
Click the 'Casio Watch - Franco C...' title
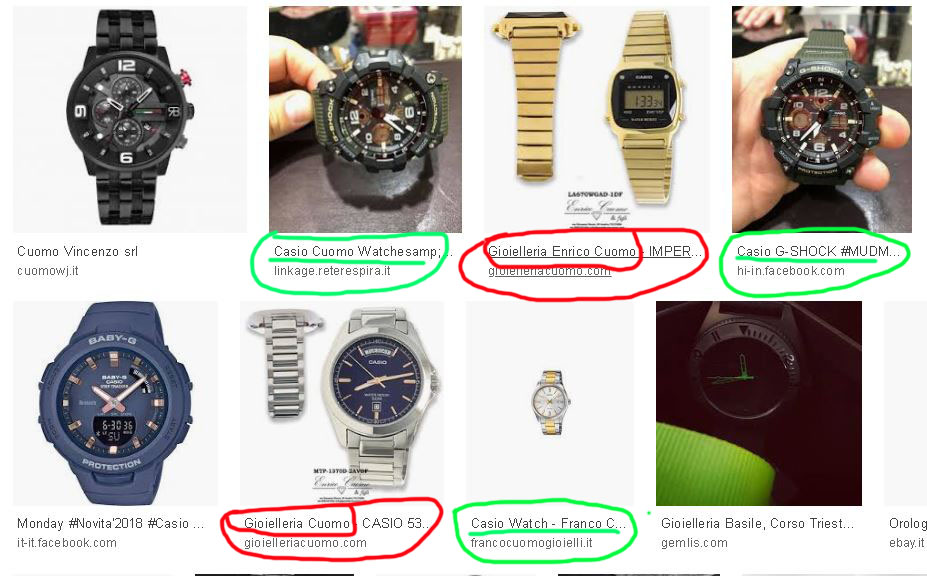(x=548, y=523)
